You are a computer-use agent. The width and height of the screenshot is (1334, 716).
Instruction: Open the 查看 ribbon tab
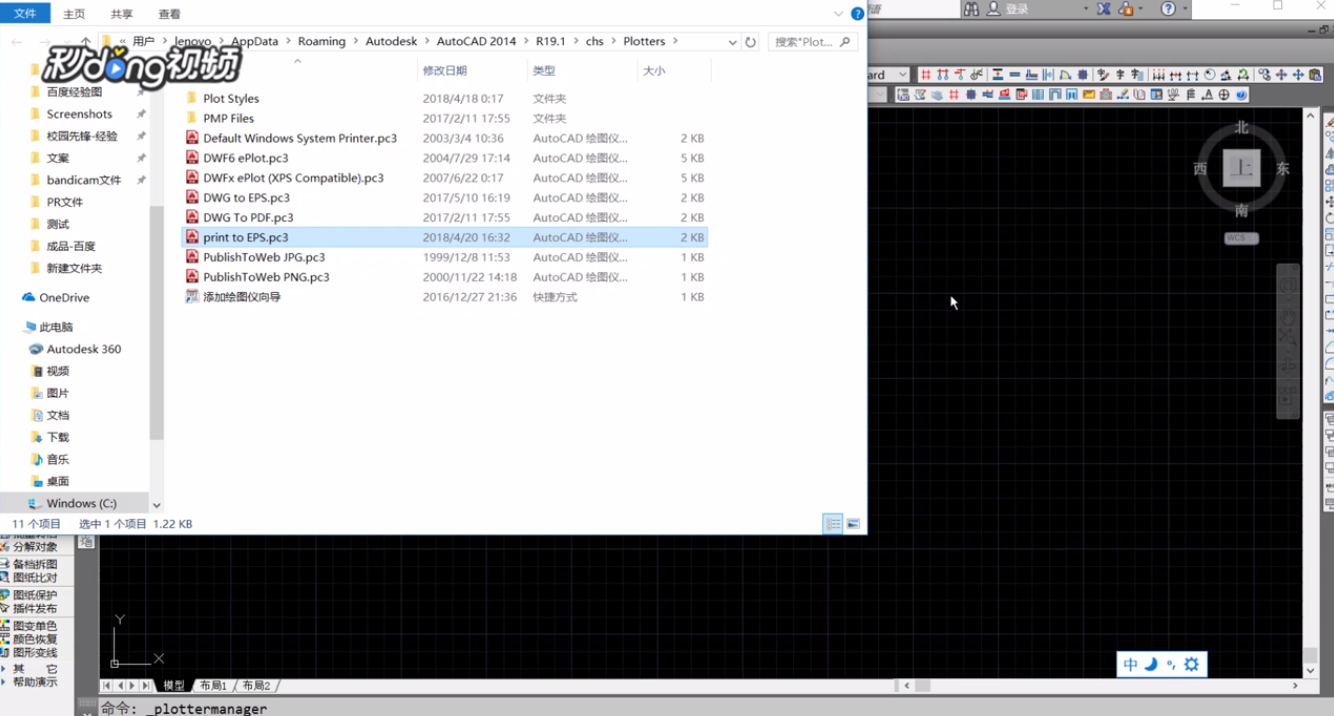pos(170,14)
